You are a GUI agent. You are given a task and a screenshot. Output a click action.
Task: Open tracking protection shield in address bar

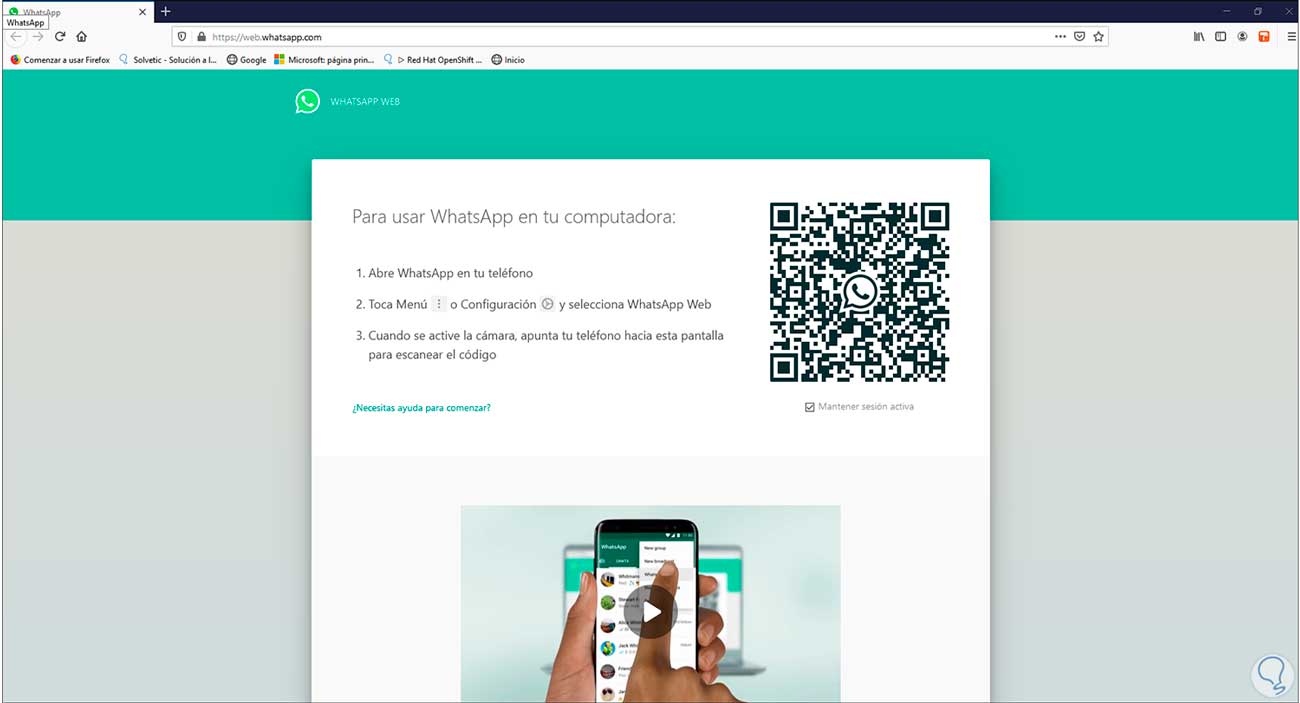point(182,37)
